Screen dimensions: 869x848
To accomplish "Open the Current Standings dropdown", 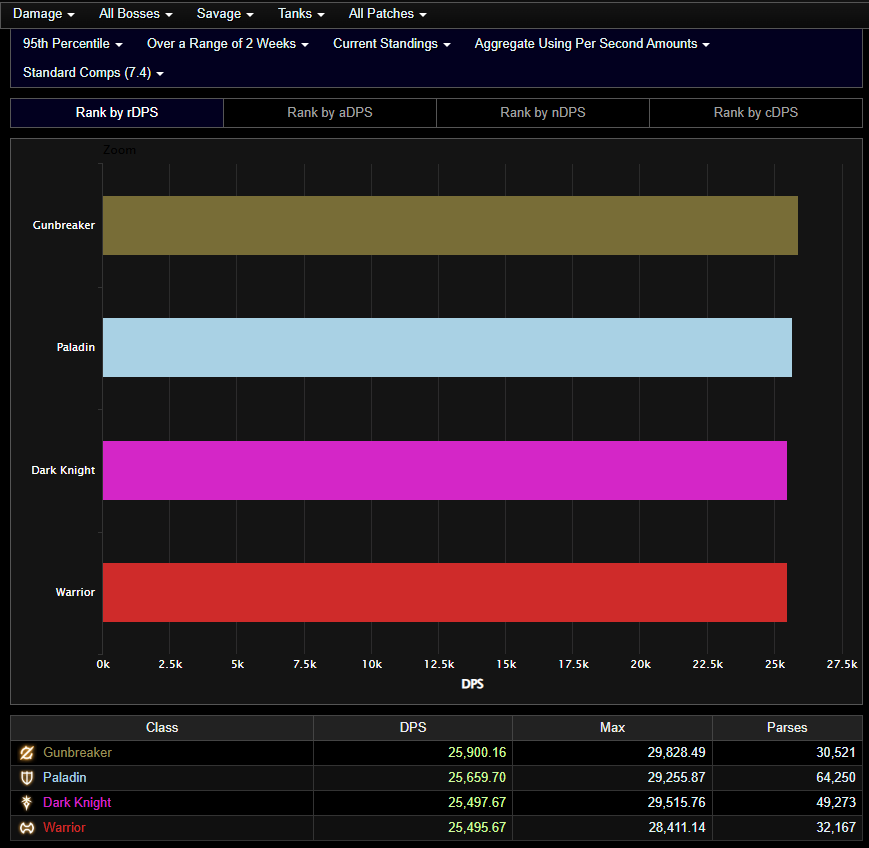I will (x=392, y=44).
